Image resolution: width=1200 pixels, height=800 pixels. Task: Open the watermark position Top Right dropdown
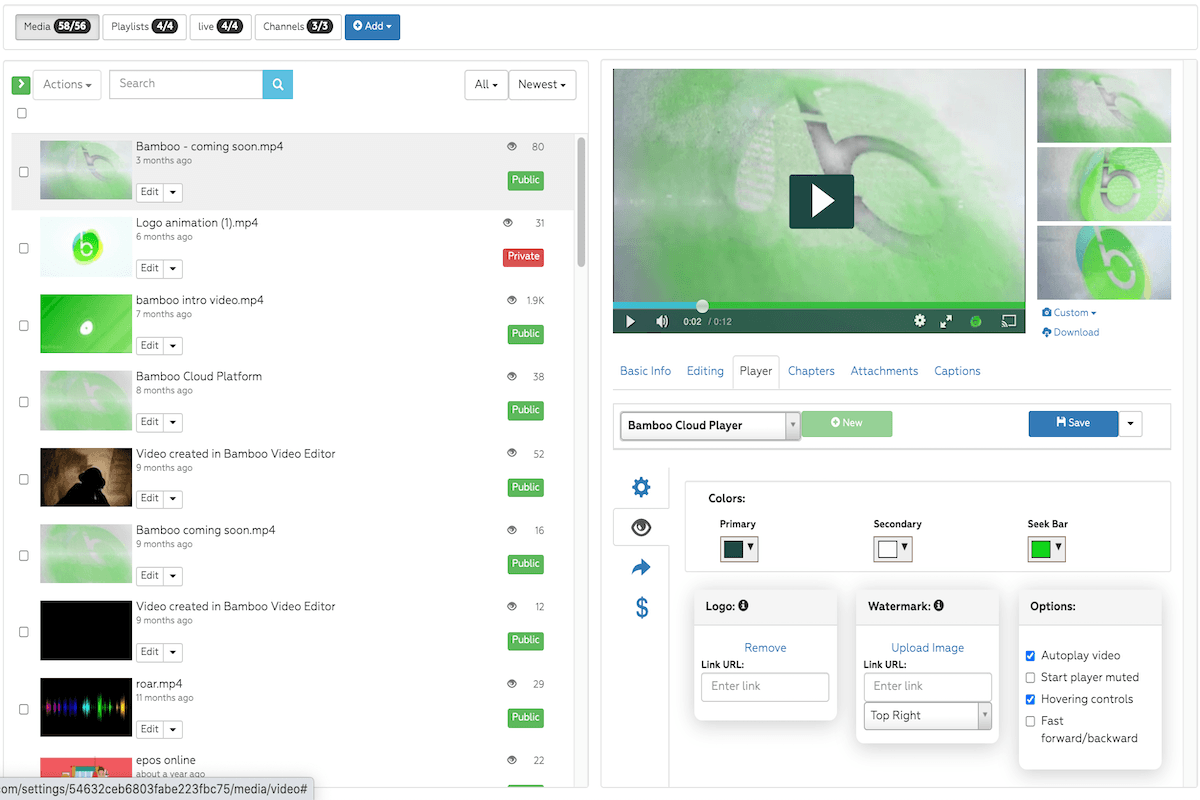pos(927,715)
